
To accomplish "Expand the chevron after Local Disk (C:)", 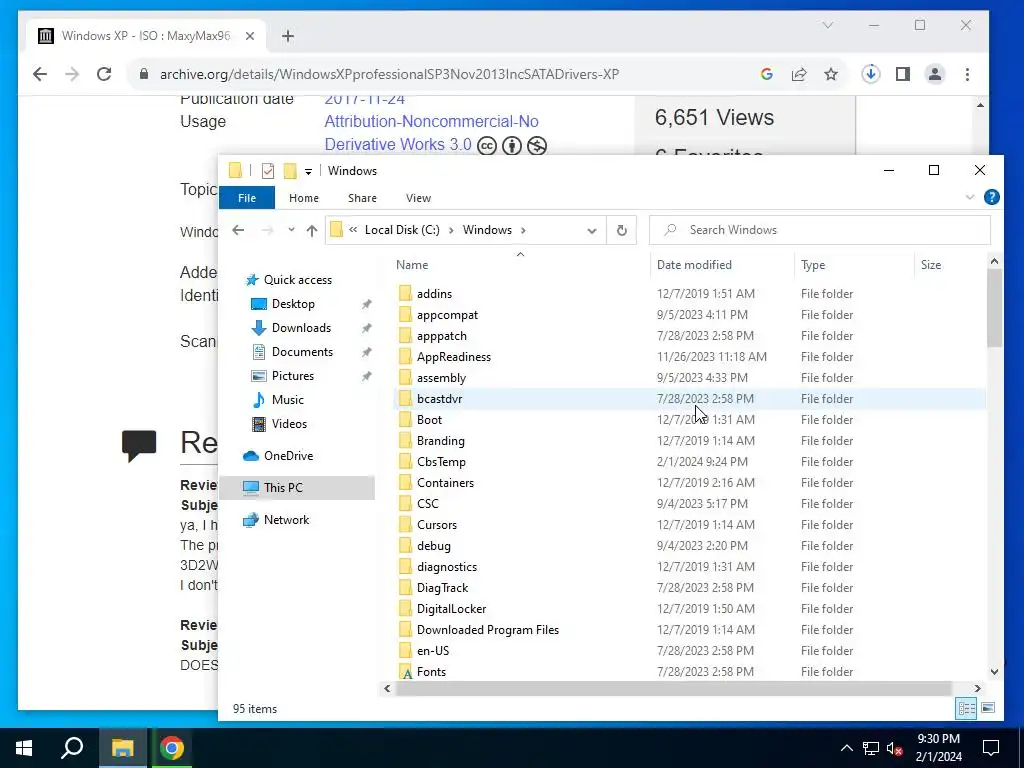I will coord(451,230).
